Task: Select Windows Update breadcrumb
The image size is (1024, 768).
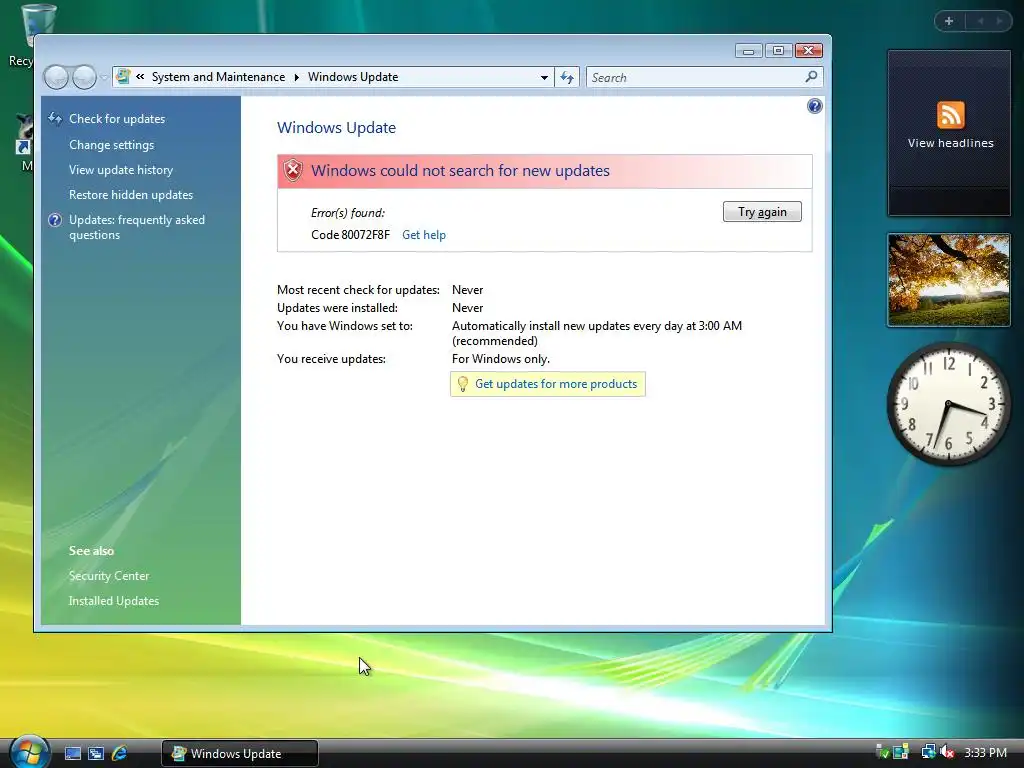Action: point(353,77)
